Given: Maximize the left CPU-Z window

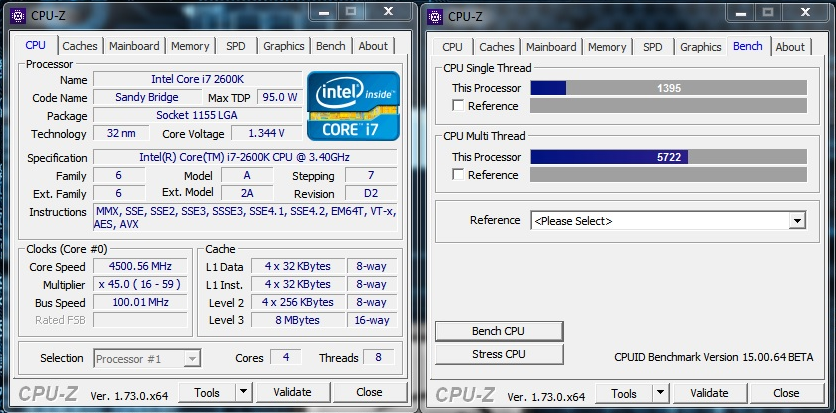Looking at the screenshot, I should pos(351,12).
